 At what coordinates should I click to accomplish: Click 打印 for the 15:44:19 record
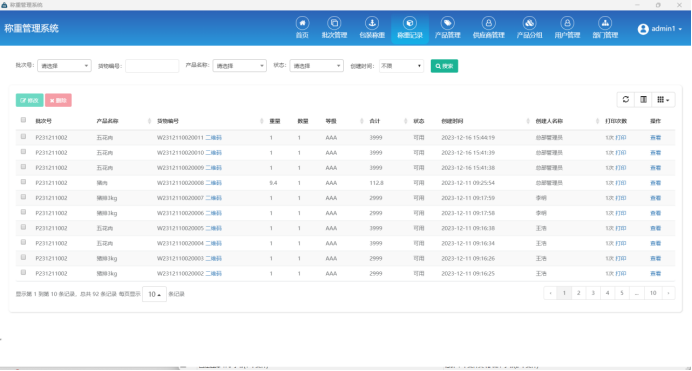pos(621,138)
